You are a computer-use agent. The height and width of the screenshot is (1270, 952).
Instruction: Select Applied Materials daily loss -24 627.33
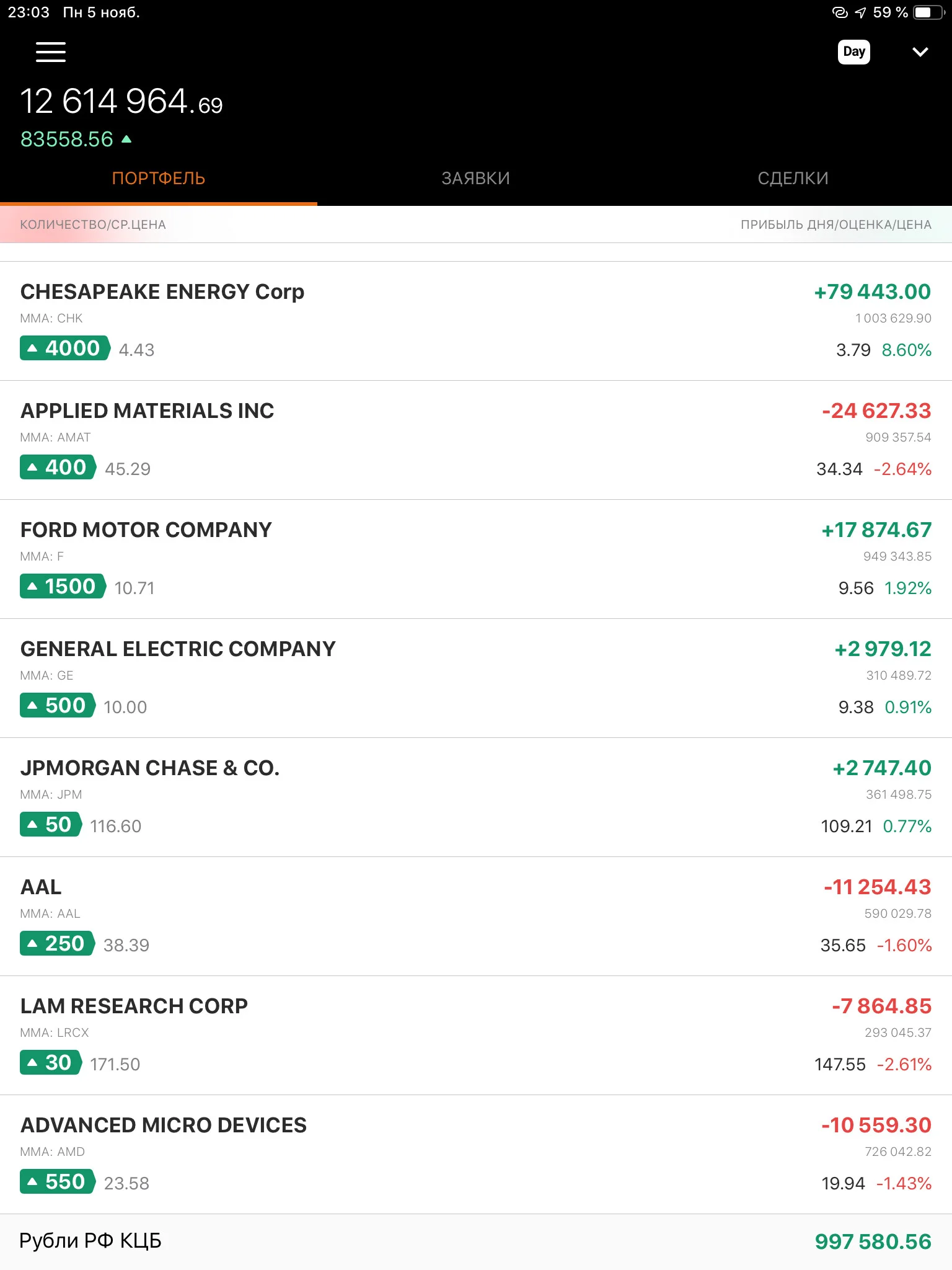click(876, 411)
